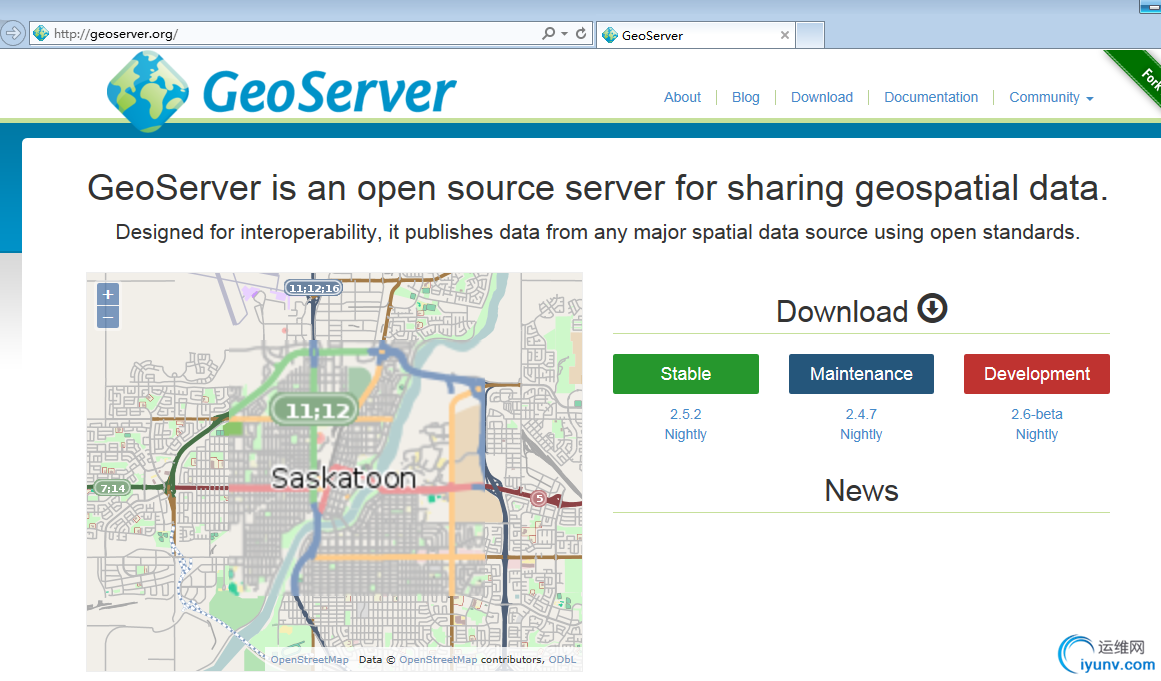Click the News section heading
Image resolution: width=1161 pixels, height=681 pixels.
tap(861, 491)
